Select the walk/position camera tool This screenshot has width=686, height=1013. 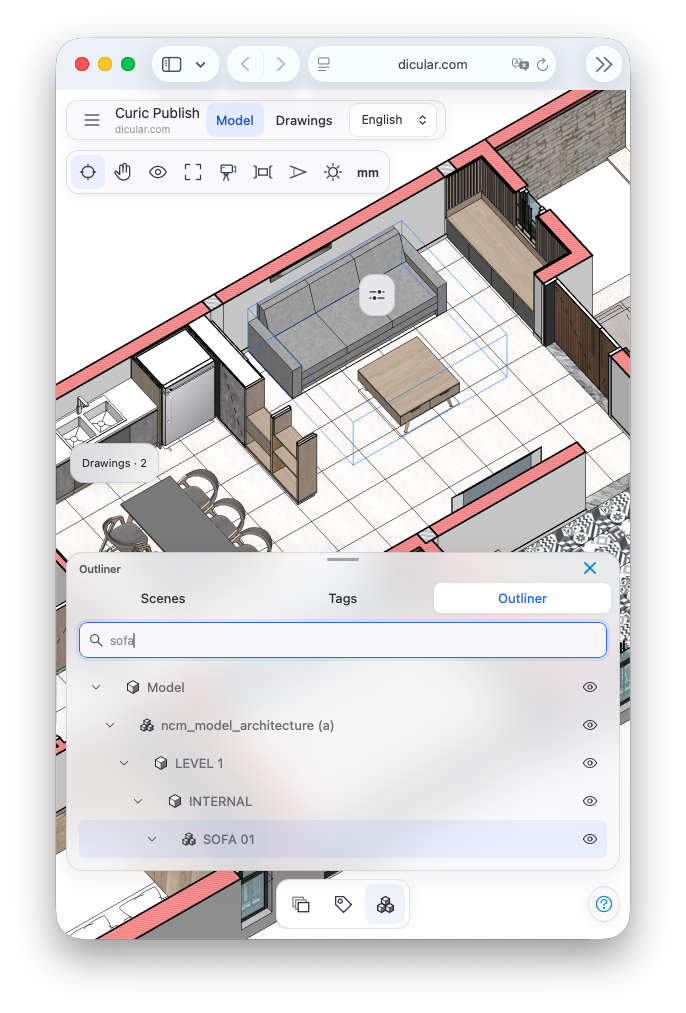point(227,172)
